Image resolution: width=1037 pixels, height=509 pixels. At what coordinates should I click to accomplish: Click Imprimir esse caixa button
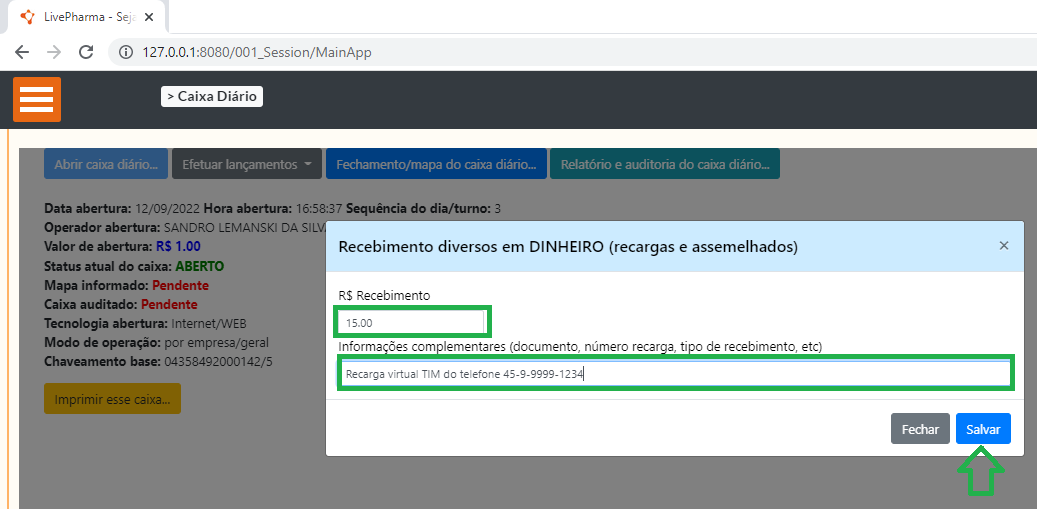[x=112, y=399]
